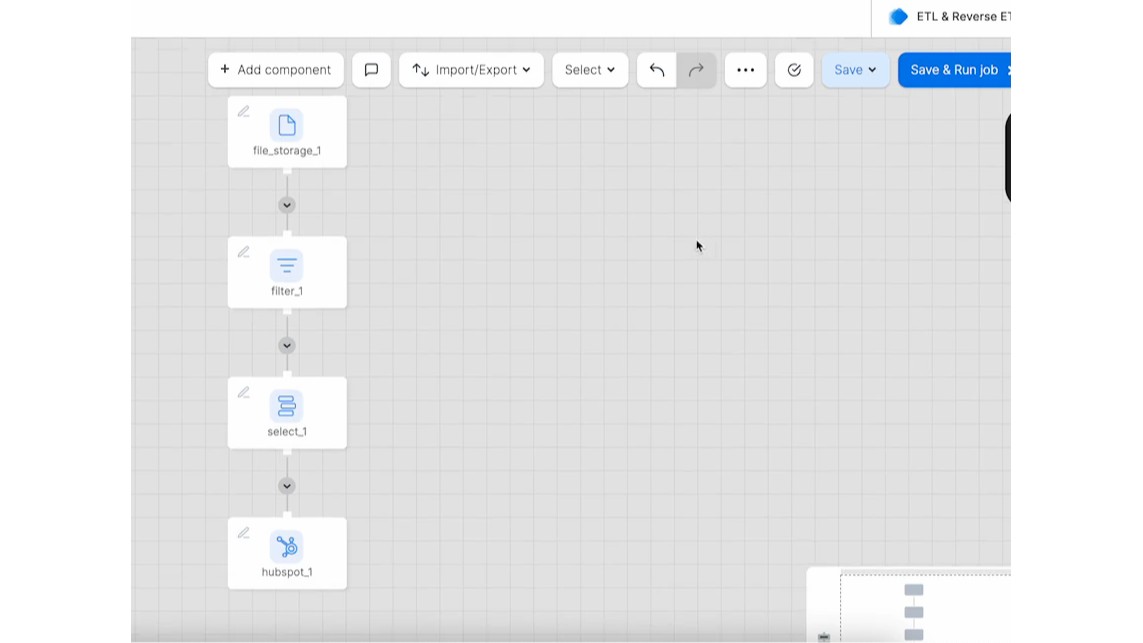1143x643 pixels.
Task: Click the file_storage_1 document icon
Action: [287, 125]
